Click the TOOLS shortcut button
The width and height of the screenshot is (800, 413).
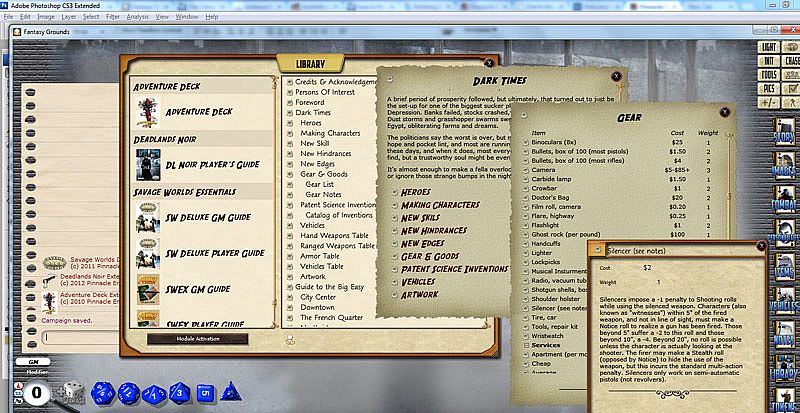point(768,75)
